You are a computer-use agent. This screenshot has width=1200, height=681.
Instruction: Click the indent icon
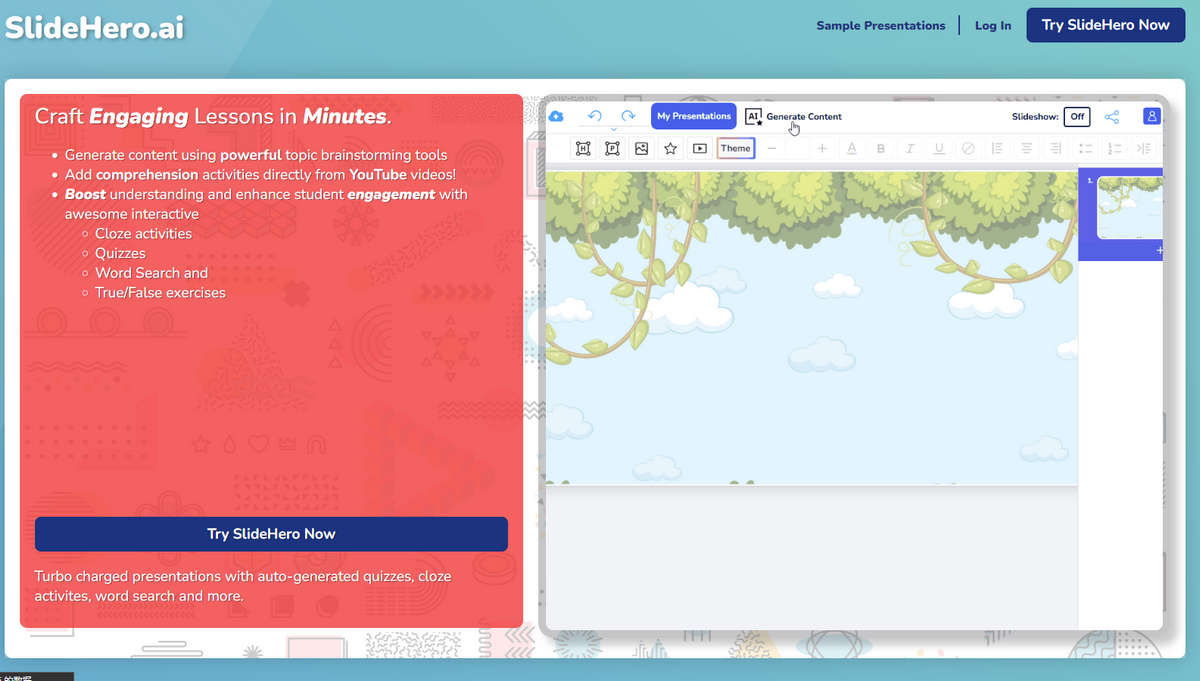point(1144,148)
